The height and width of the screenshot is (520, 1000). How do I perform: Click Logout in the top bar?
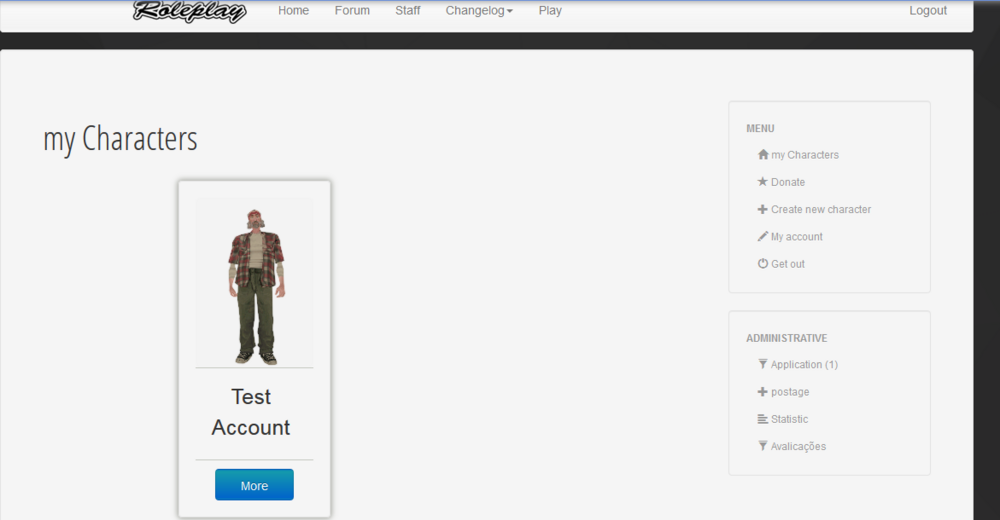coord(928,11)
